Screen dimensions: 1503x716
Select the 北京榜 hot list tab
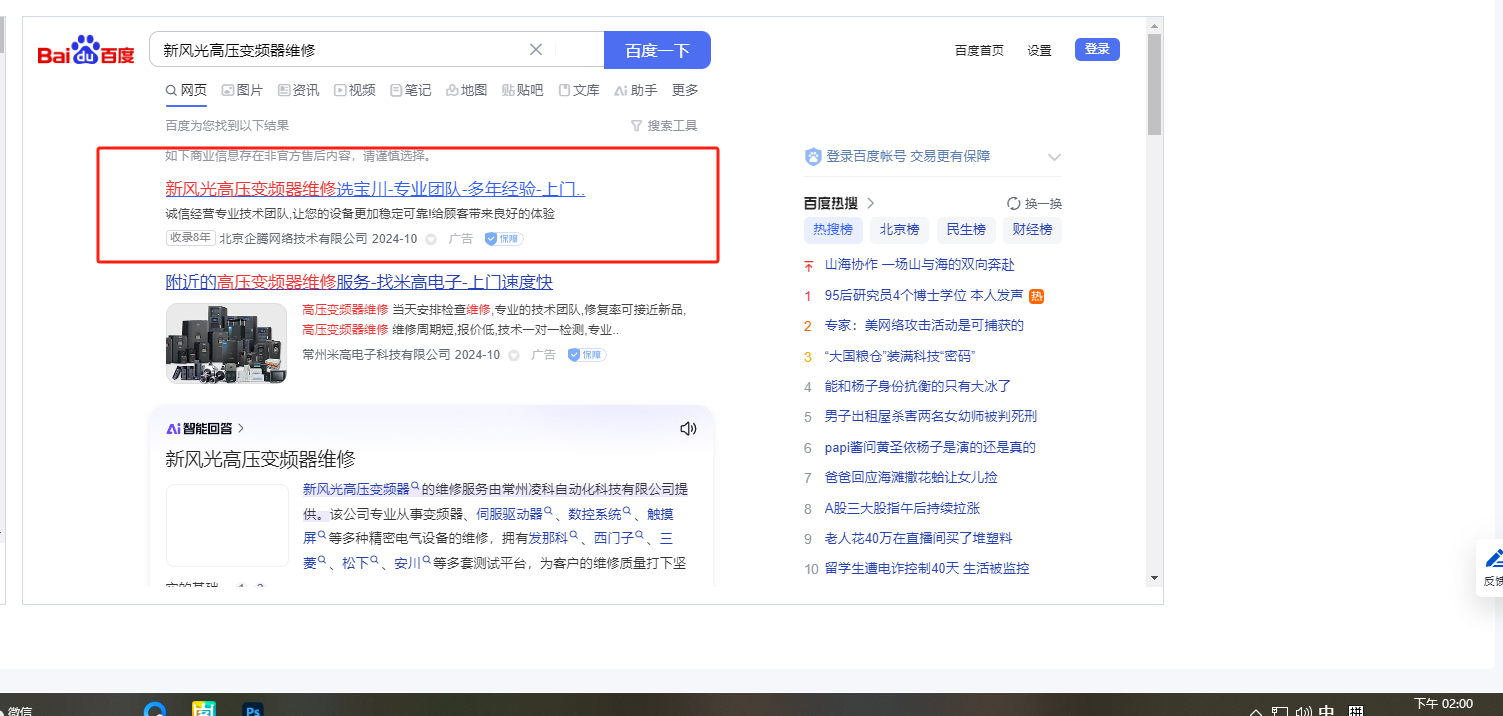[899, 229]
